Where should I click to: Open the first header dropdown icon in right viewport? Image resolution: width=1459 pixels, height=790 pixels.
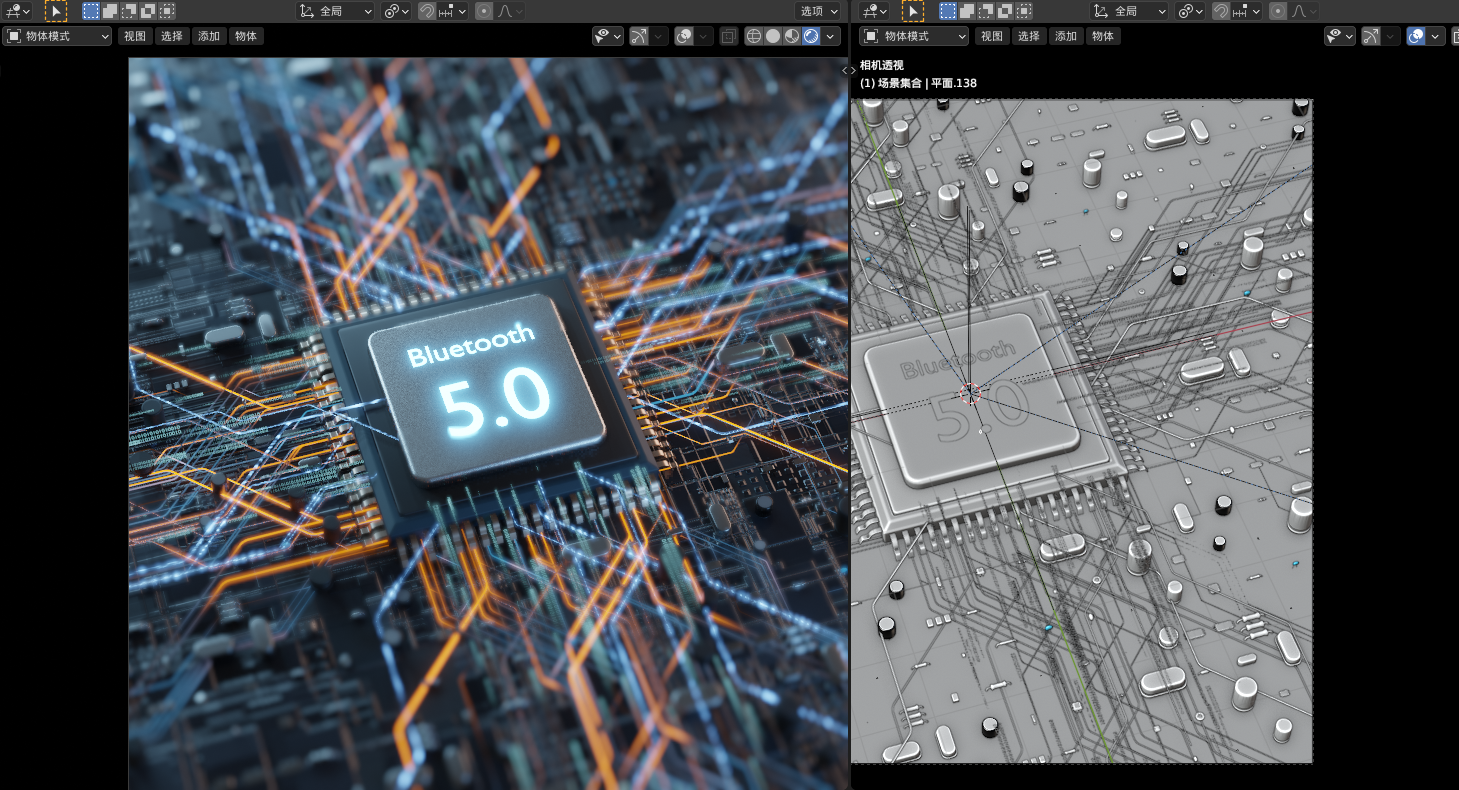[874, 11]
